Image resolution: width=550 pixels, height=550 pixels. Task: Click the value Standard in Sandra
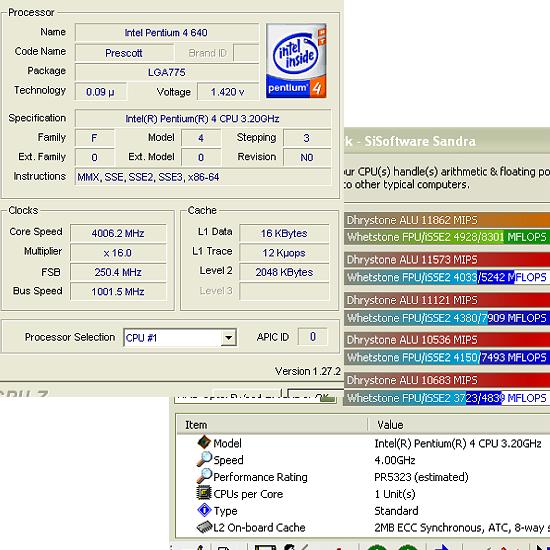396,511
